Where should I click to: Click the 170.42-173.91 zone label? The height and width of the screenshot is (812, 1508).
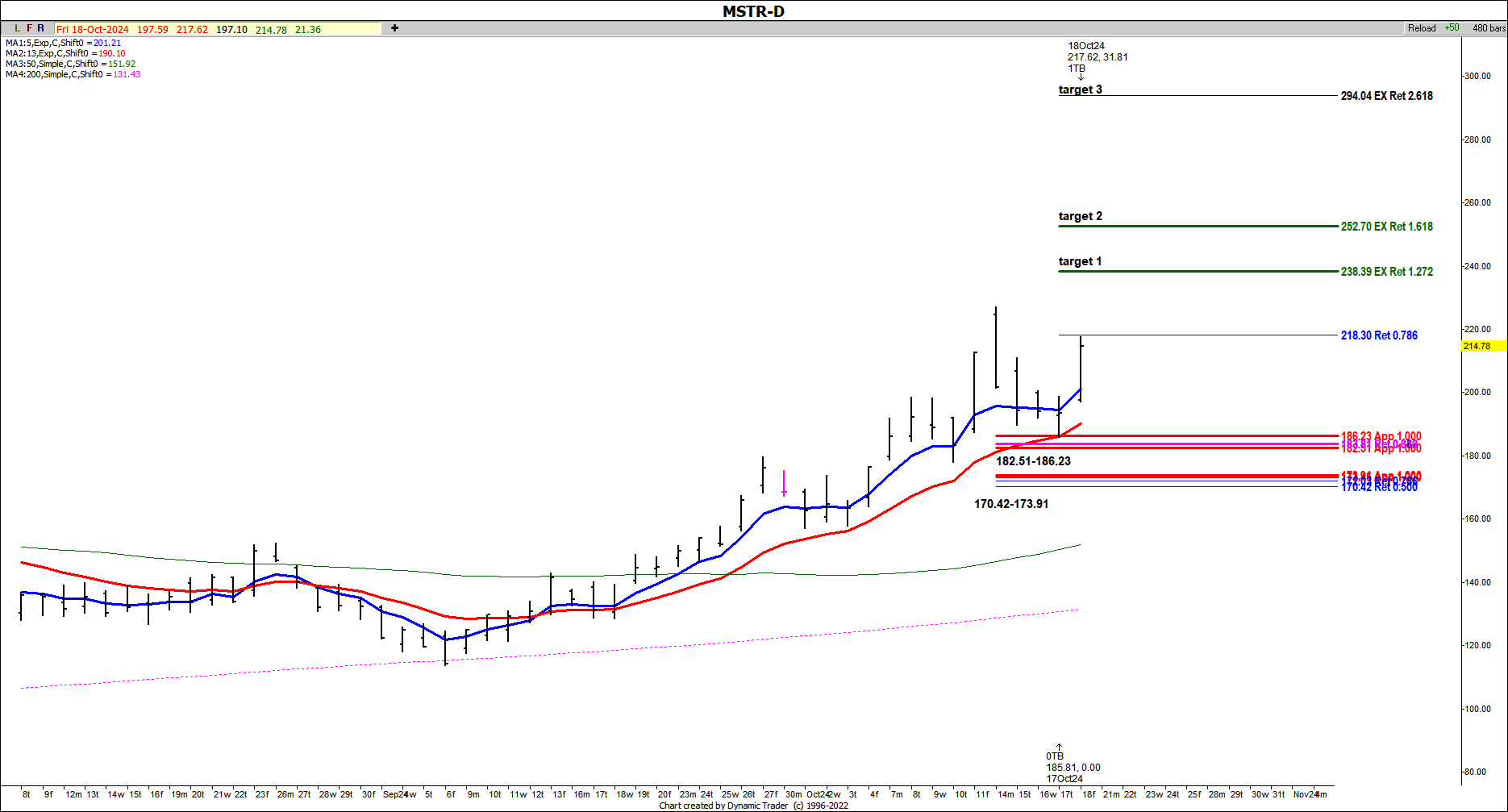pos(1011,504)
